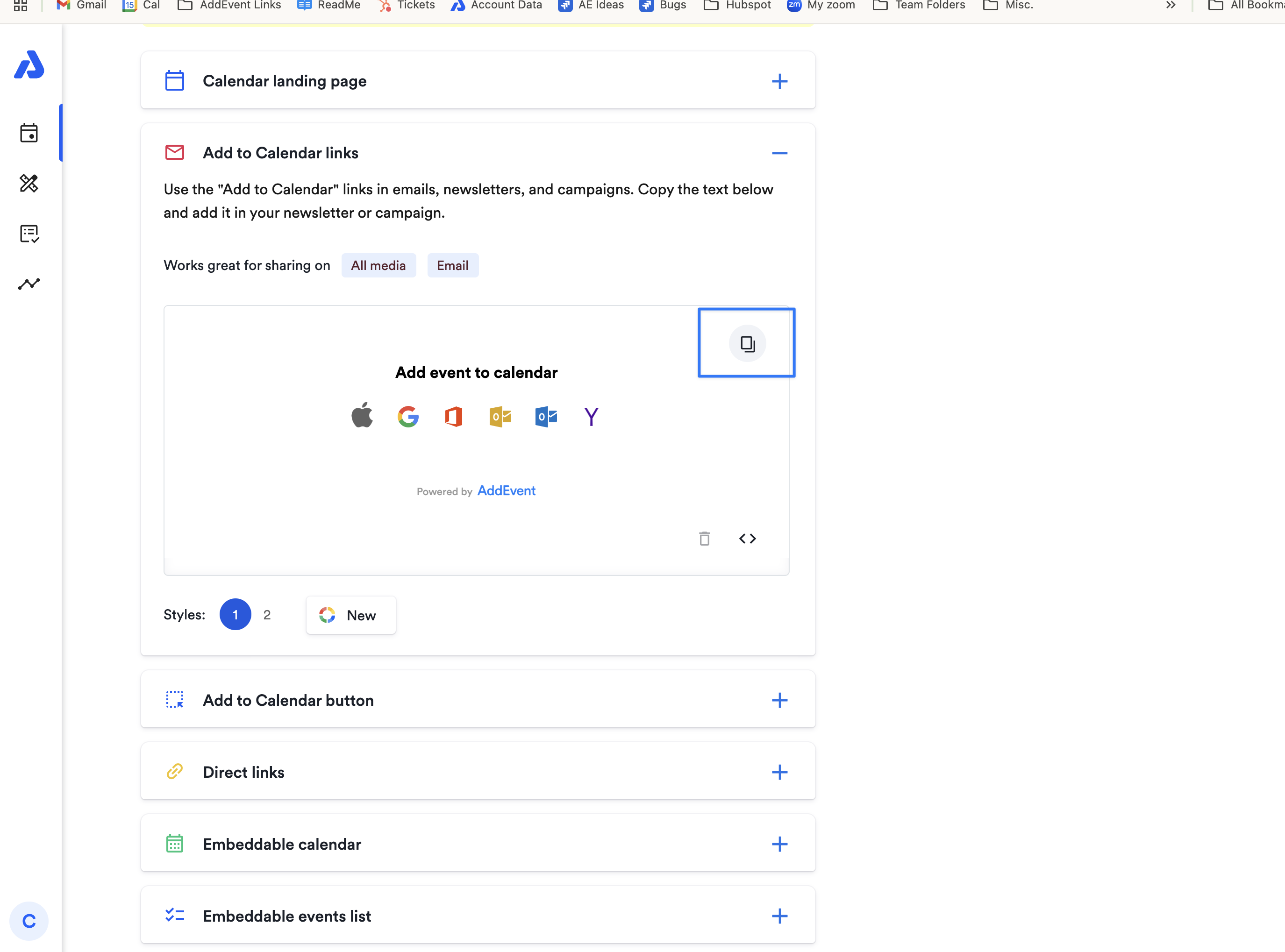The height and width of the screenshot is (952, 1285).
Task: Open Tickets bookmark in bookmarks bar
Action: [407, 5]
